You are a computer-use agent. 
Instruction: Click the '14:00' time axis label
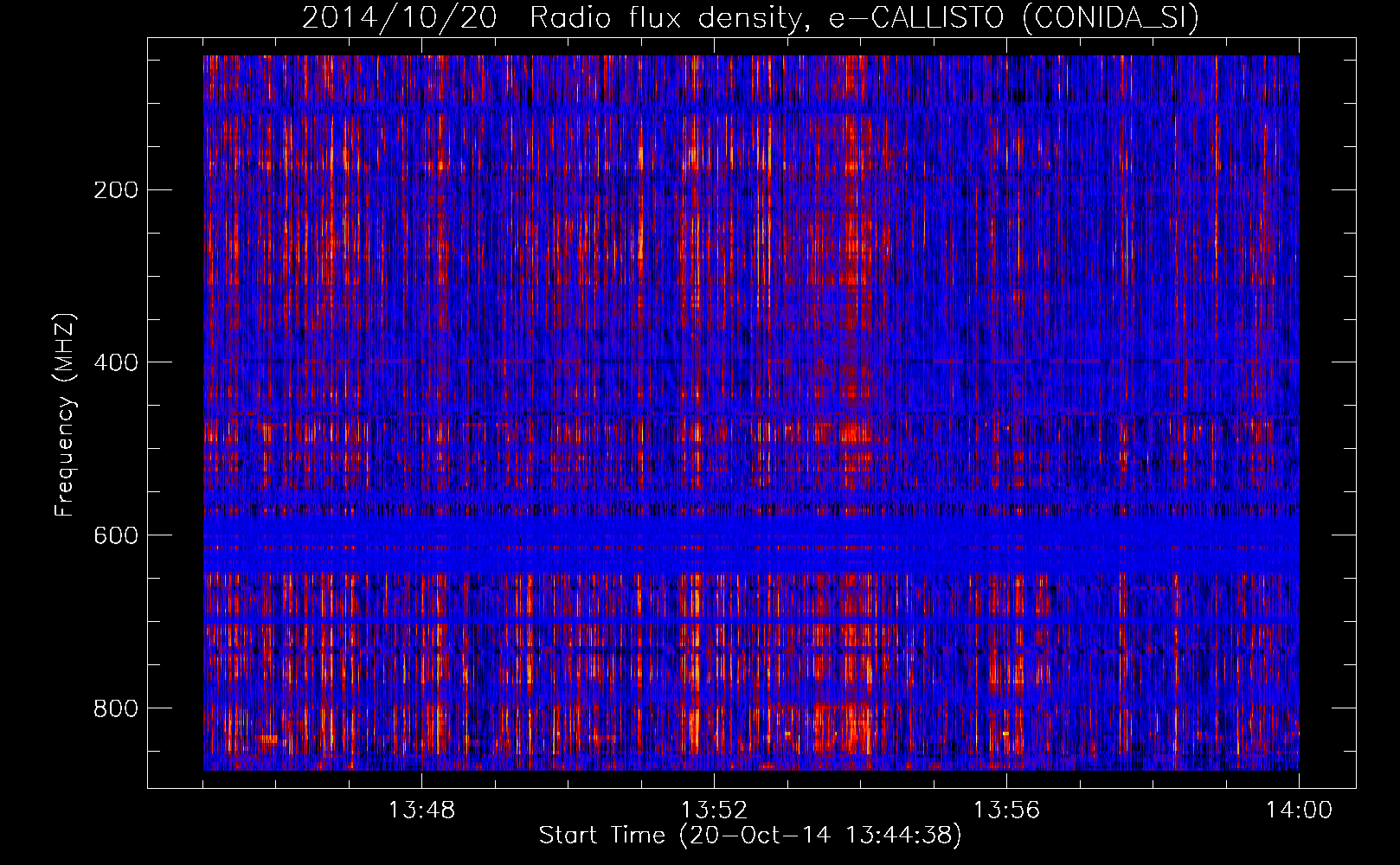(x=1299, y=811)
